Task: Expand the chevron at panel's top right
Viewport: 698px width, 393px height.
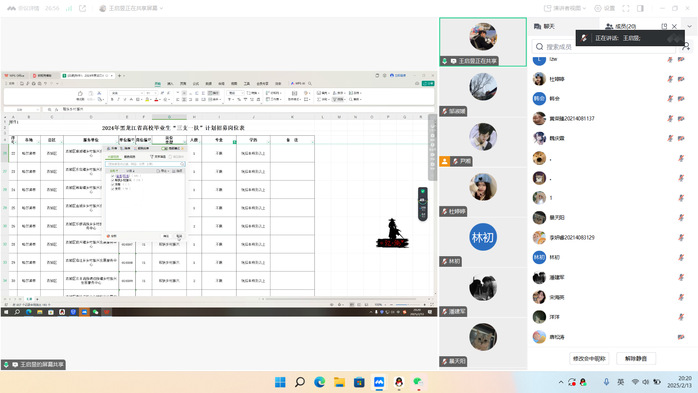Action: (690, 26)
